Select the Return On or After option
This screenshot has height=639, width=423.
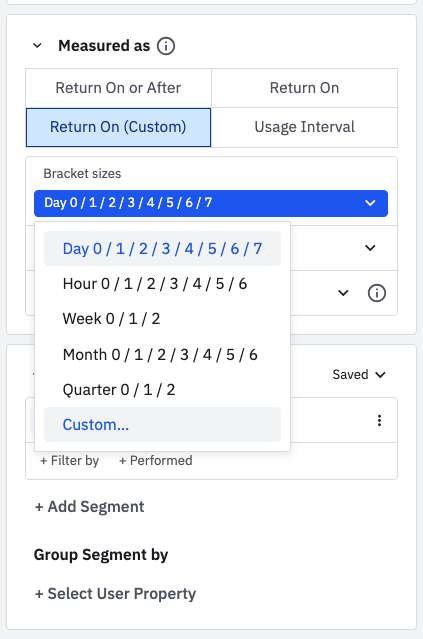point(118,88)
